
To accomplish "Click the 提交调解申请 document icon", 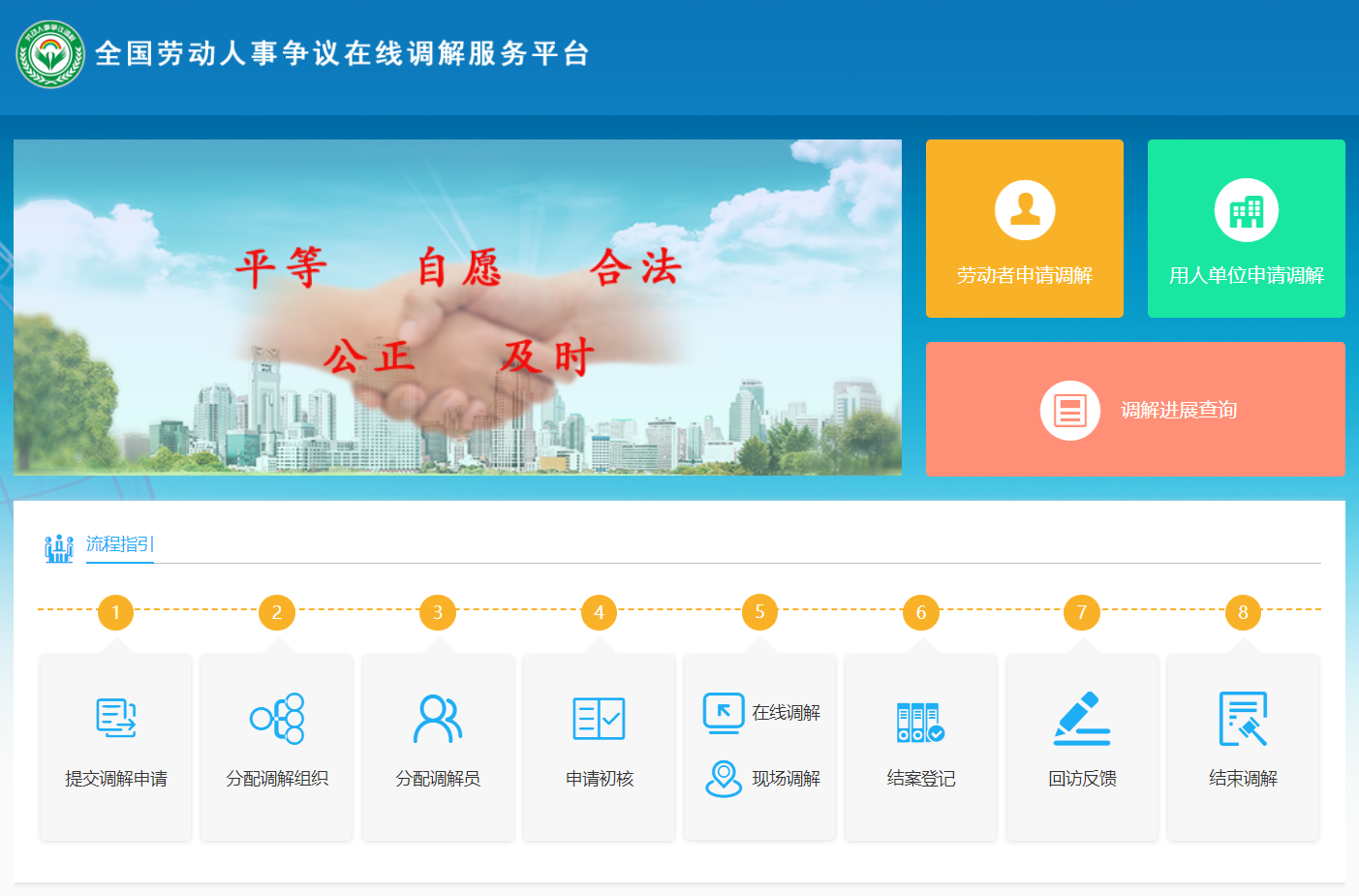I will pyautogui.click(x=116, y=718).
